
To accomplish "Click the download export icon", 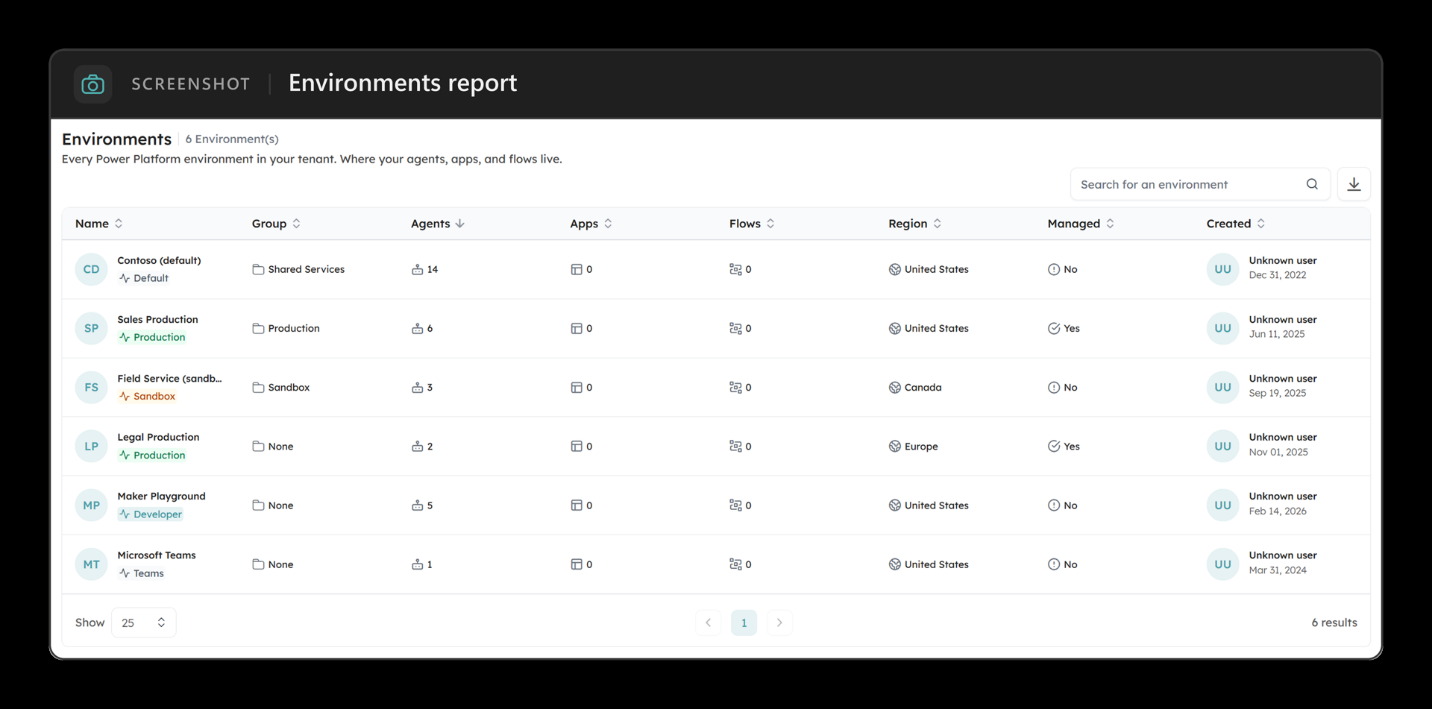I will tap(1354, 184).
